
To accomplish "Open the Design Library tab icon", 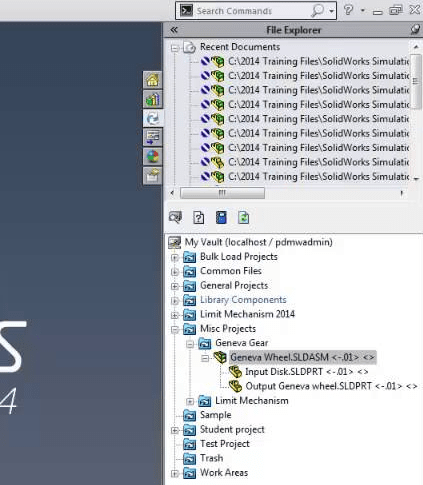I will tap(153, 99).
